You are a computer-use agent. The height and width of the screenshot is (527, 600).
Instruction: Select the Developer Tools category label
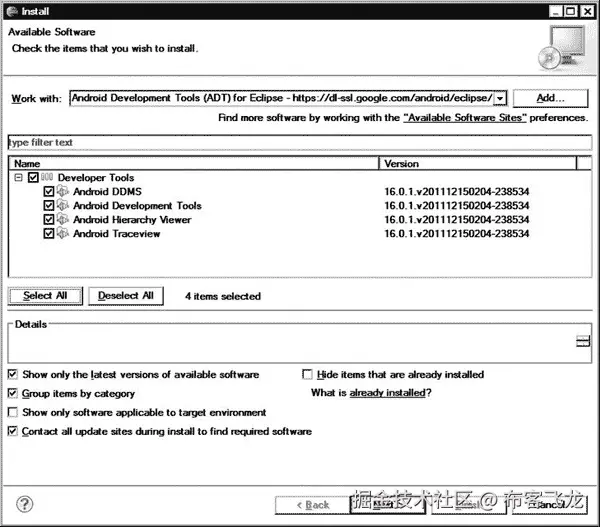96,177
